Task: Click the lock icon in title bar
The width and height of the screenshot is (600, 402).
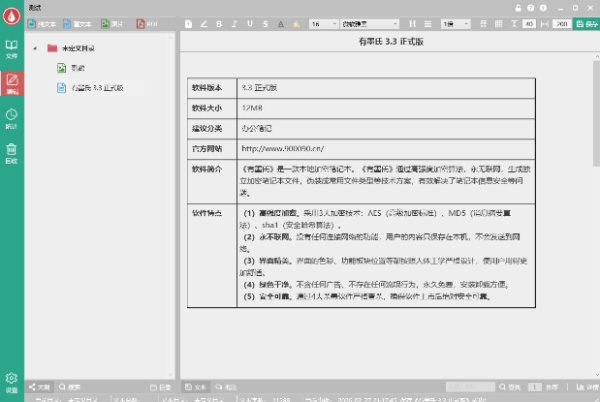Action: click(x=518, y=8)
